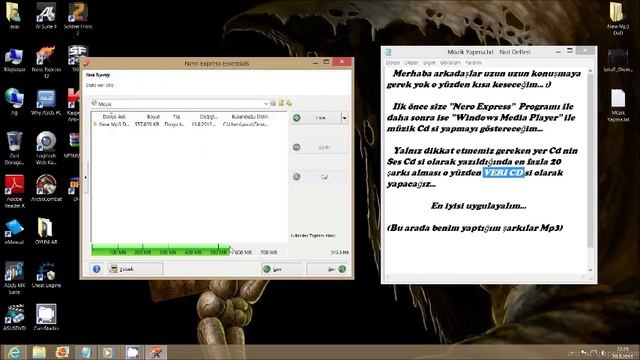Select the New Mp3 DvD folder on desktop

point(618,18)
